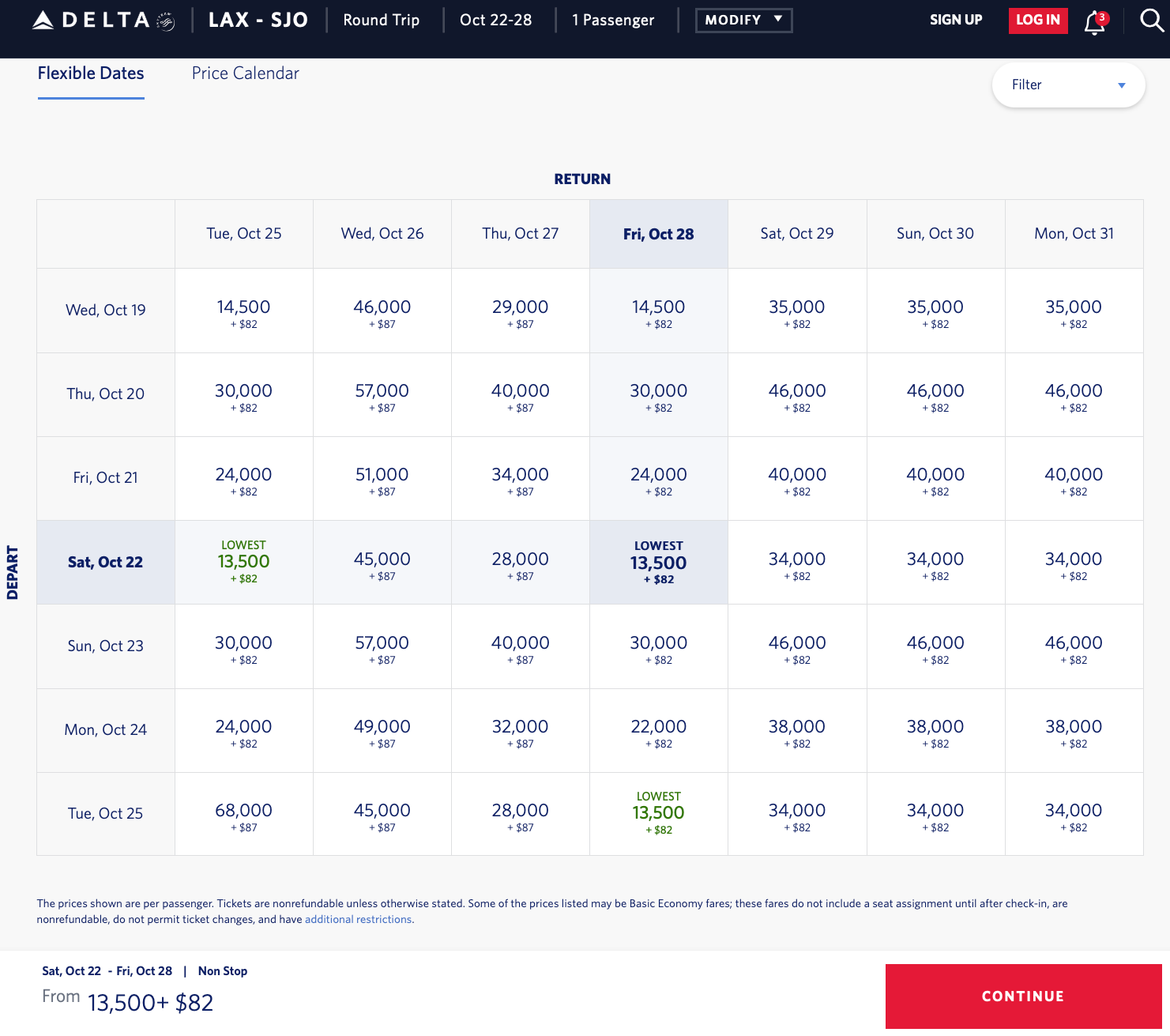Open the SIGN UP link
This screenshot has height=1036, width=1170.
[x=955, y=20]
